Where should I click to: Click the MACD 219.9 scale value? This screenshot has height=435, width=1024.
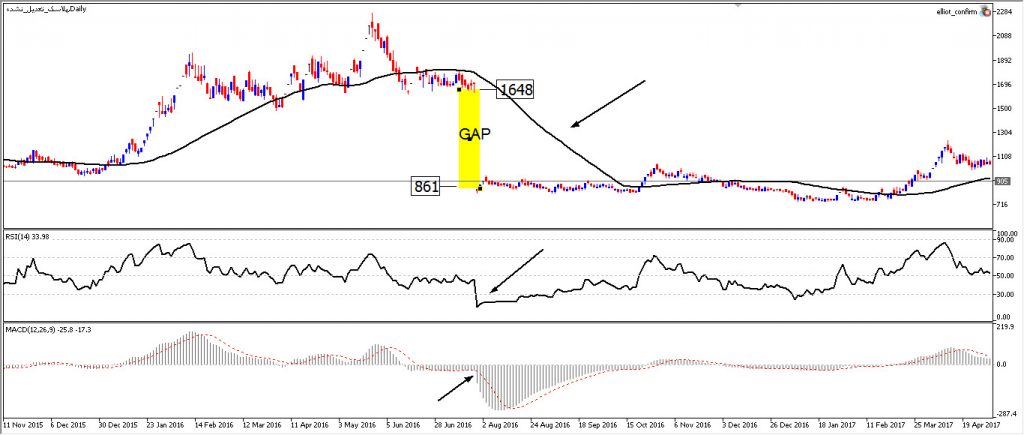[1004, 325]
